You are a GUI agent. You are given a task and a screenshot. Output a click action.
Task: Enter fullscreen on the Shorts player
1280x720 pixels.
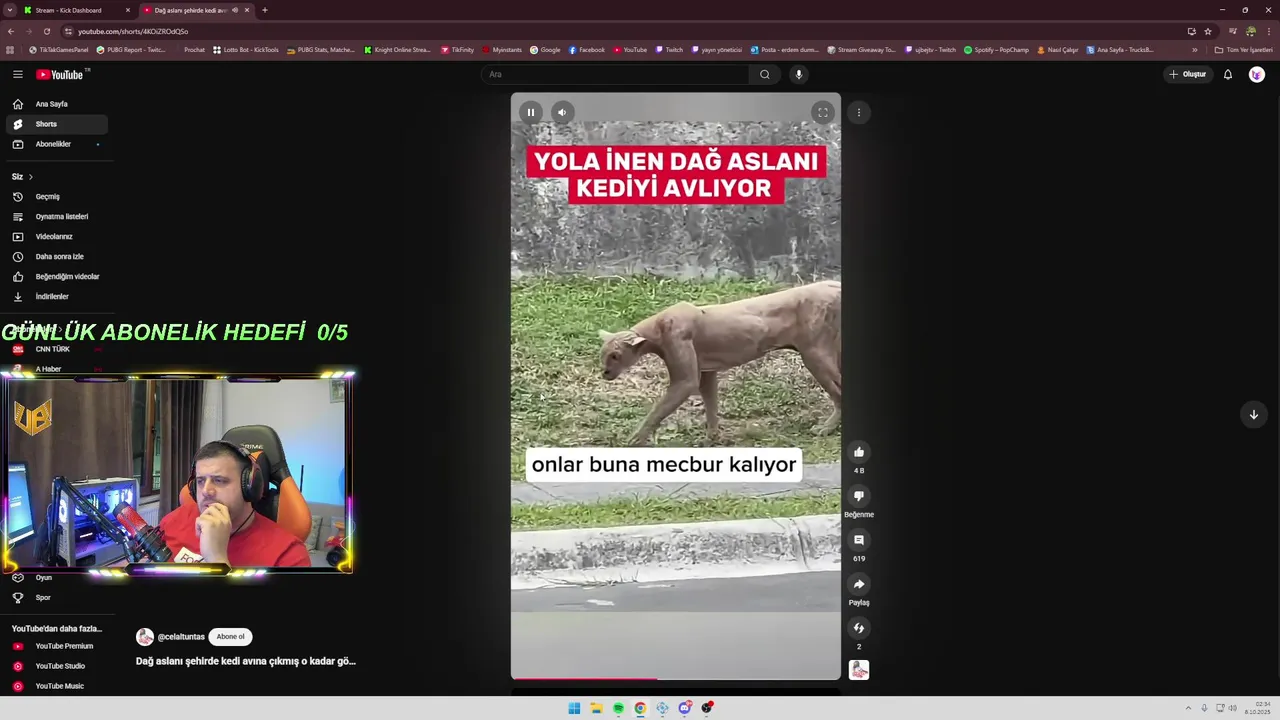(x=823, y=112)
